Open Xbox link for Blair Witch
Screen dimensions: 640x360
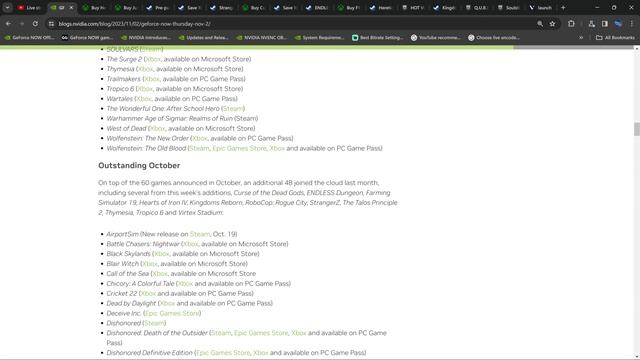(x=150, y=264)
